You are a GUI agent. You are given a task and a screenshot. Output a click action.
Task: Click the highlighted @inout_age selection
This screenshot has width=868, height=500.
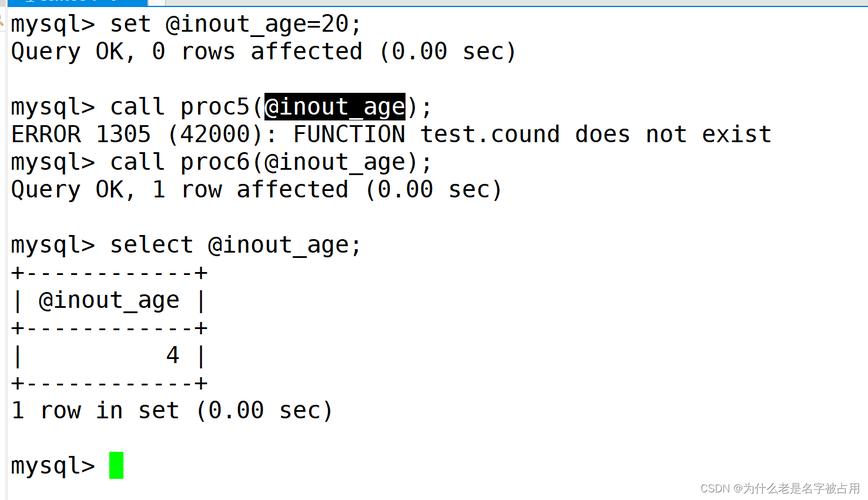(x=335, y=107)
